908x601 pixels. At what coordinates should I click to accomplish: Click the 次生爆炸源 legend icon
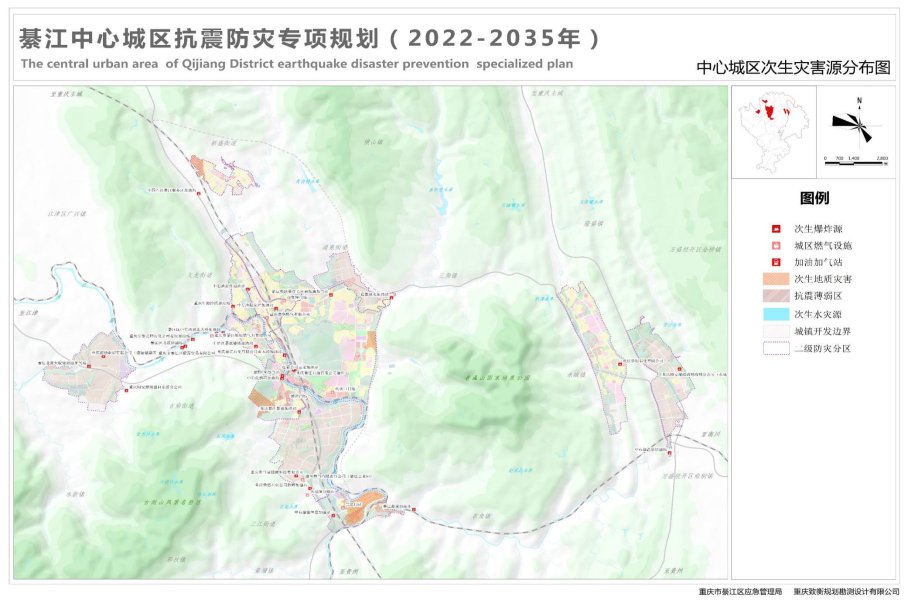pyautogui.click(x=775, y=229)
